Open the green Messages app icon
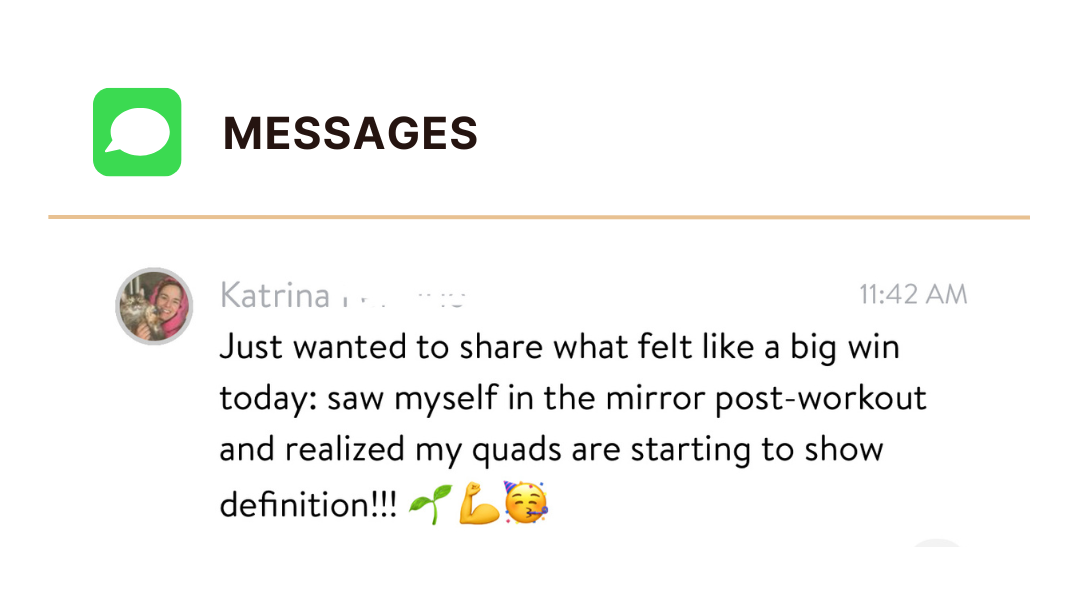Viewport: 1080px width, 608px height. [x=137, y=132]
